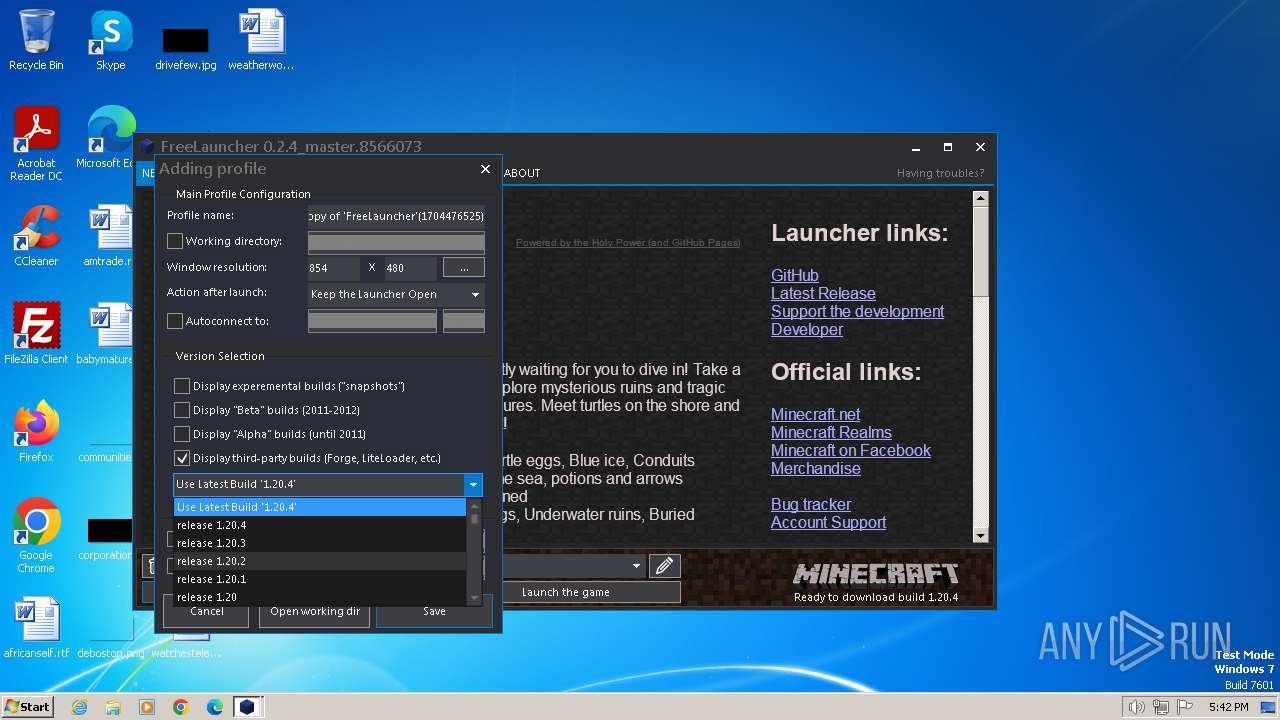Viewport: 1280px width, 720px height.
Task: Open the Action after launch dropdown
Action: point(396,294)
